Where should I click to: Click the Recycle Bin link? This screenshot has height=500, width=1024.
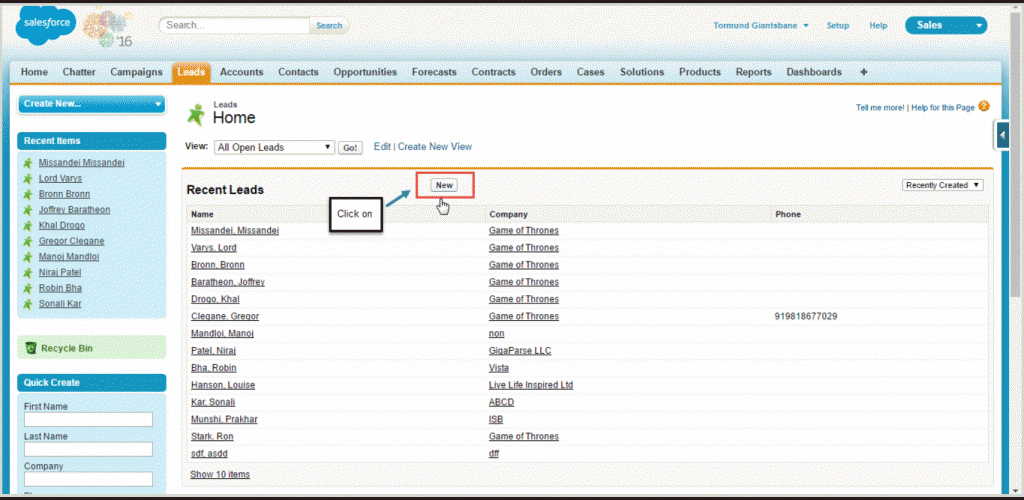point(67,349)
